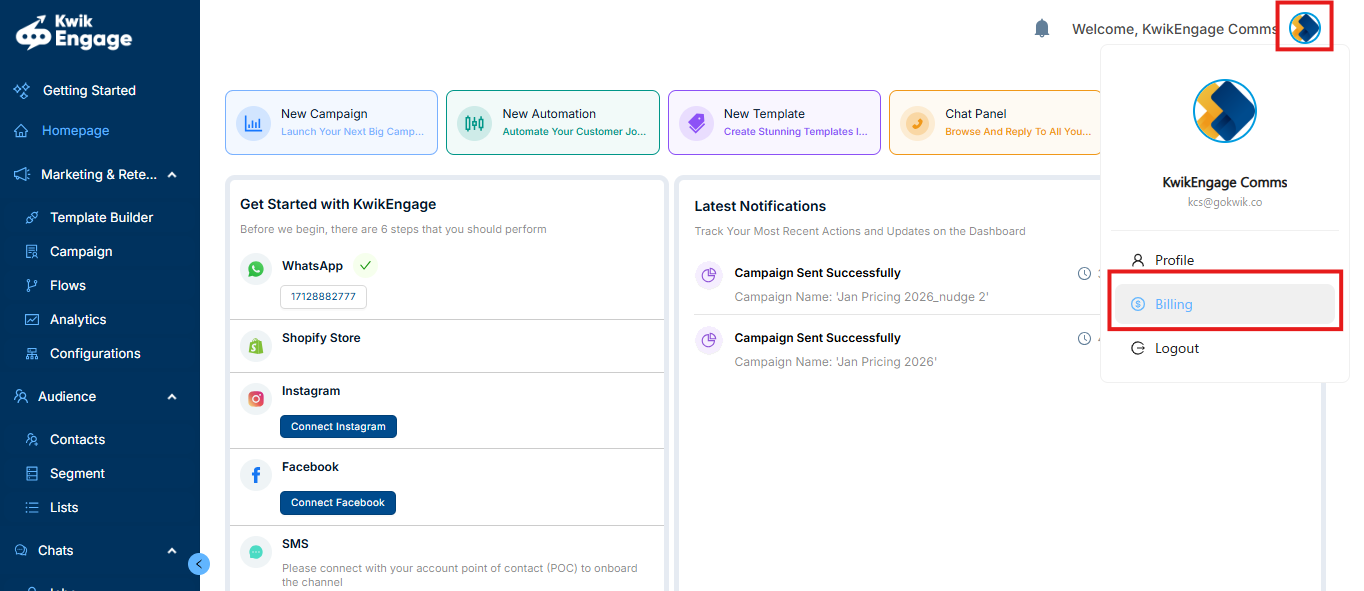Open the notifications bell
Screen dimensions: 1364x591
pos(1042,29)
